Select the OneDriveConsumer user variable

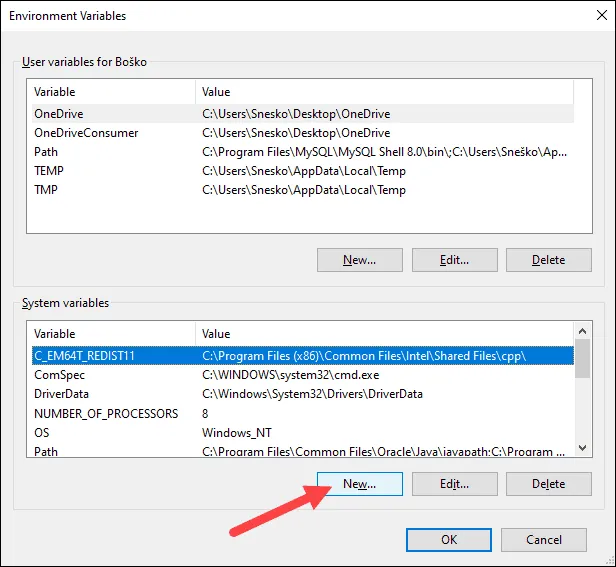click(x=302, y=133)
